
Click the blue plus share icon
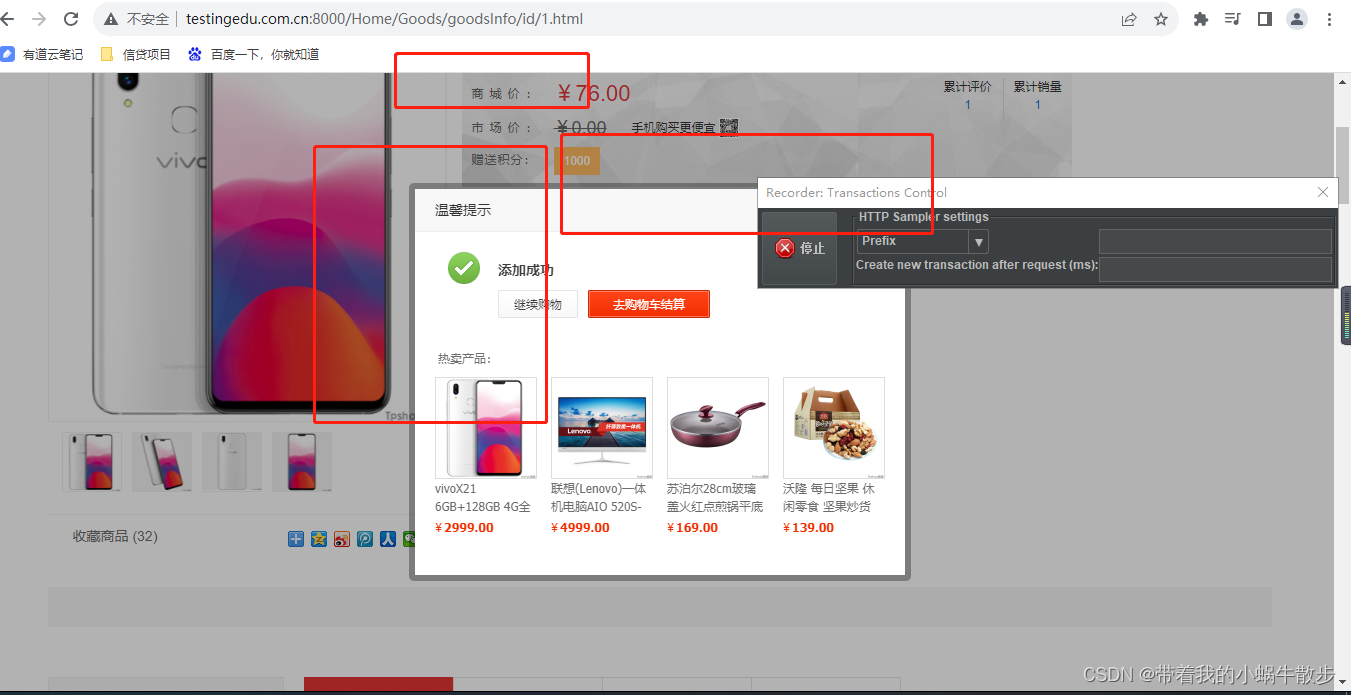tap(296, 539)
